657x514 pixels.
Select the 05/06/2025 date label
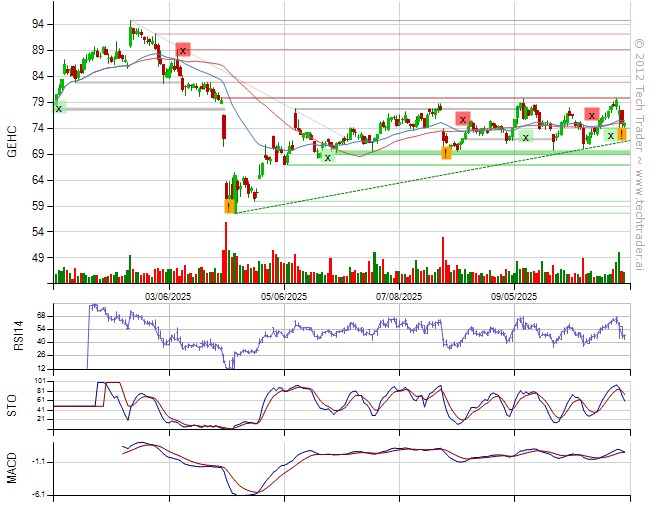(284, 295)
